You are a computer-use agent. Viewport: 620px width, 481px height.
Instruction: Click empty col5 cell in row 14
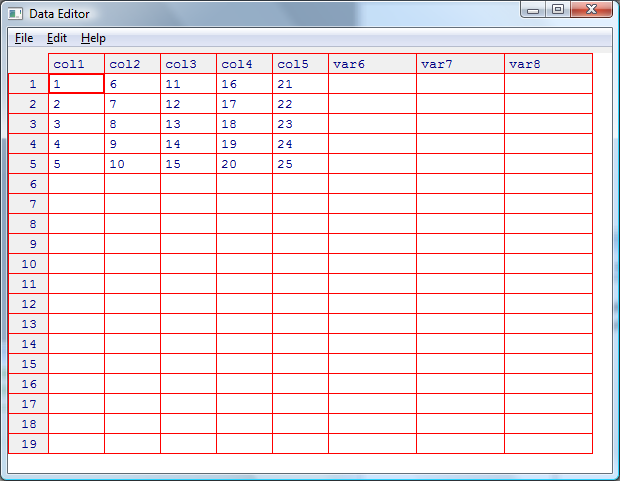coord(300,343)
